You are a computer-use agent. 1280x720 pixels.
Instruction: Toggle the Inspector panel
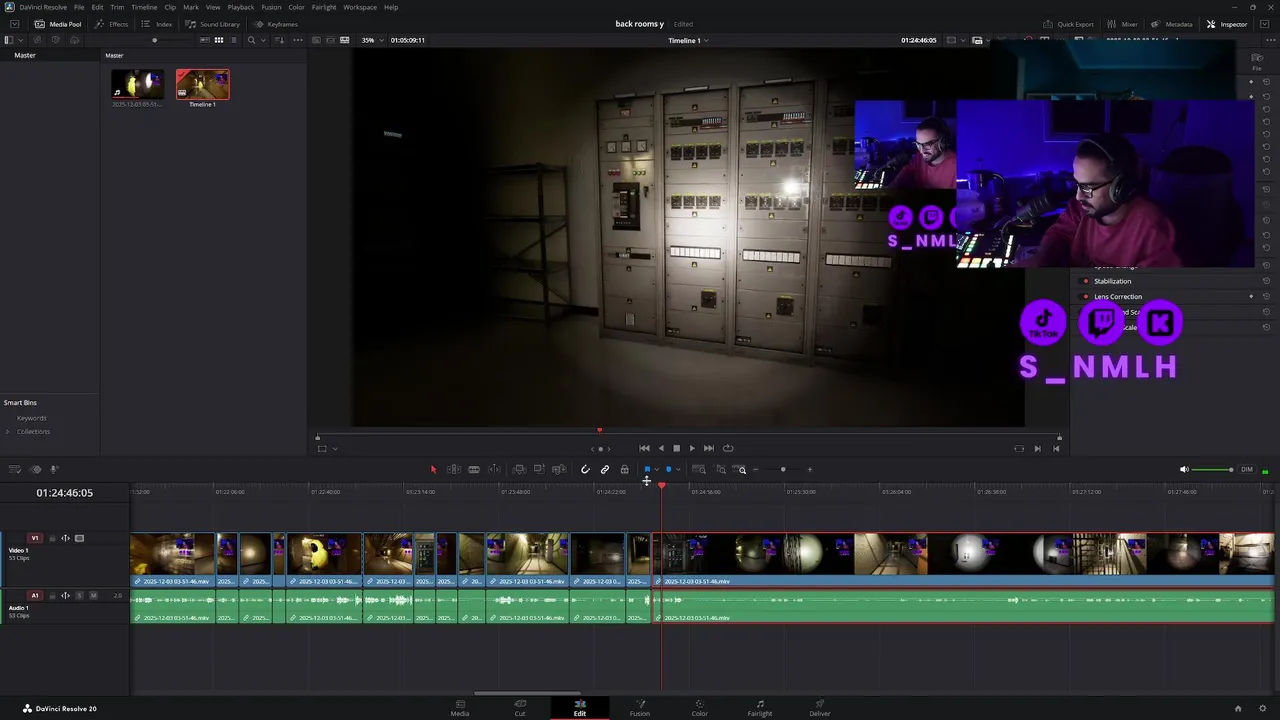[x=1227, y=24]
